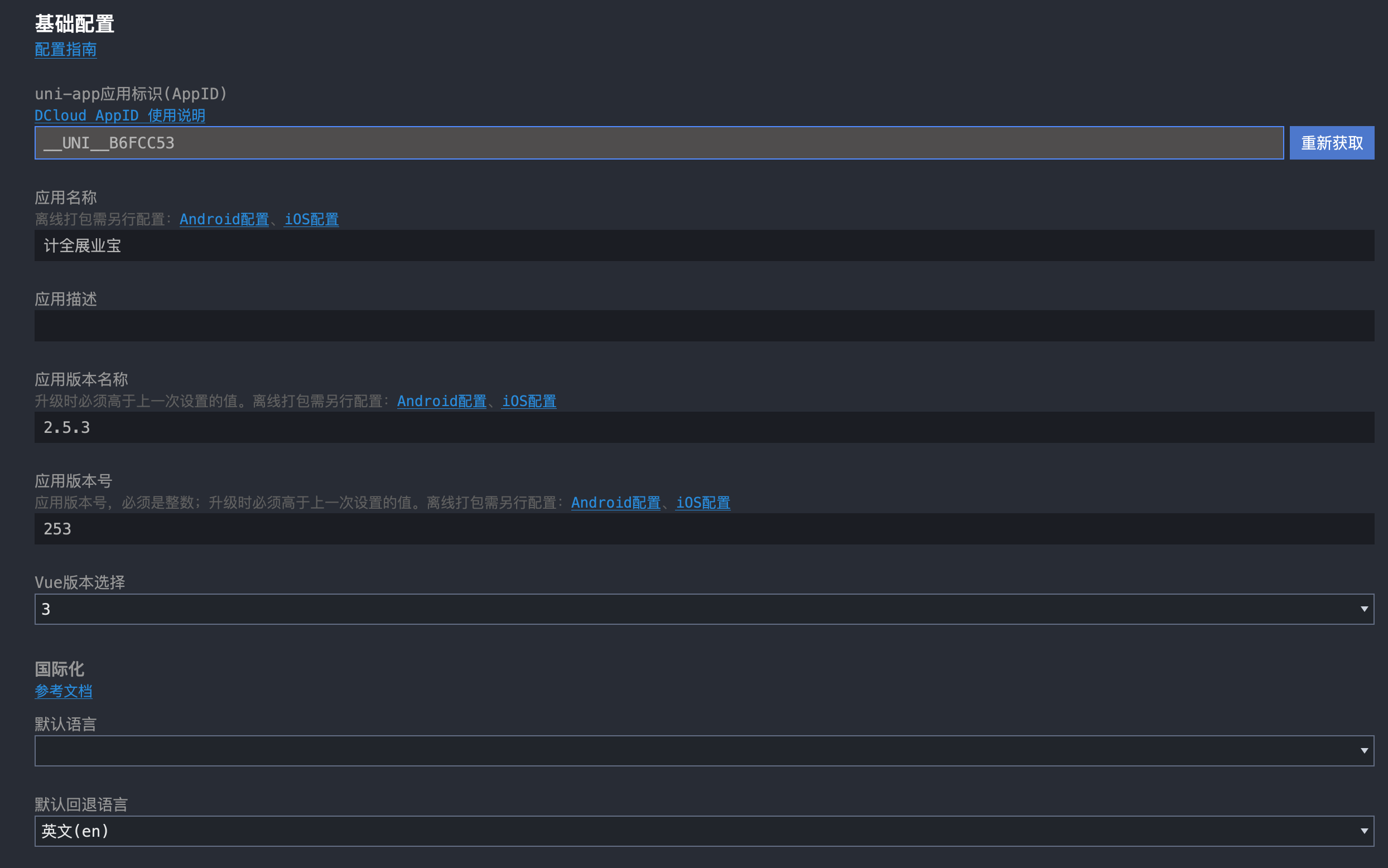Click the 配置指南 link under 基础配置
1388x868 pixels.
click(65, 50)
